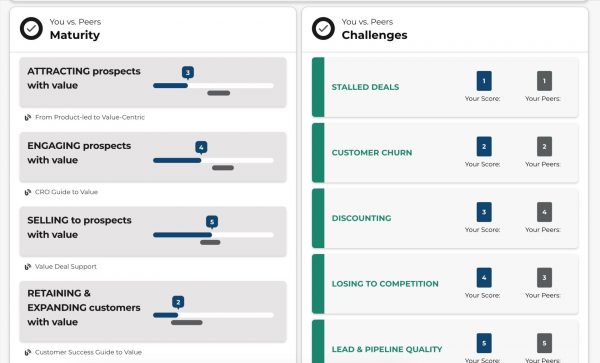Select the STALLED DEALS challenge row
The height and width of the screenshot is (363, 600).
click(x=445, y=87)
